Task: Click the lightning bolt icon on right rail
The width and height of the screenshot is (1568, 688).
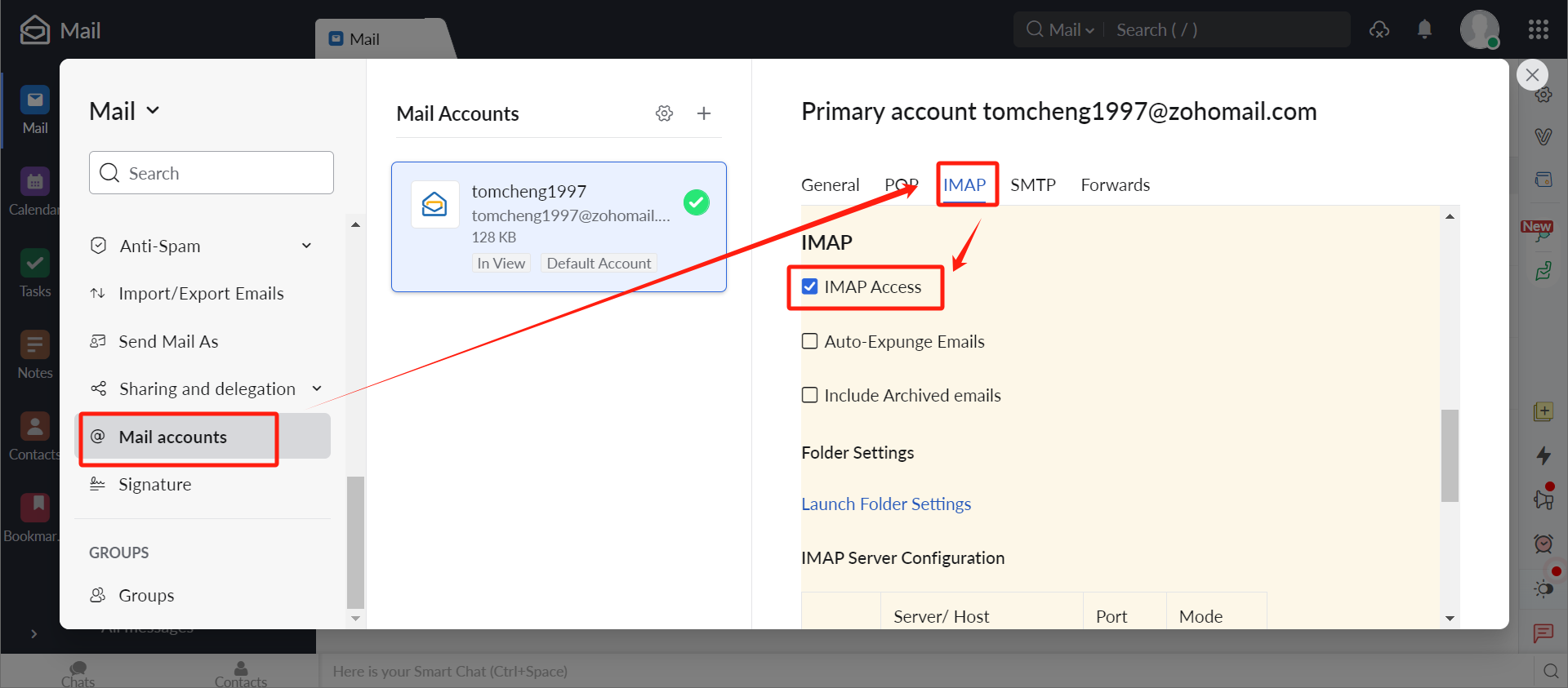Action: point(1543,455)
